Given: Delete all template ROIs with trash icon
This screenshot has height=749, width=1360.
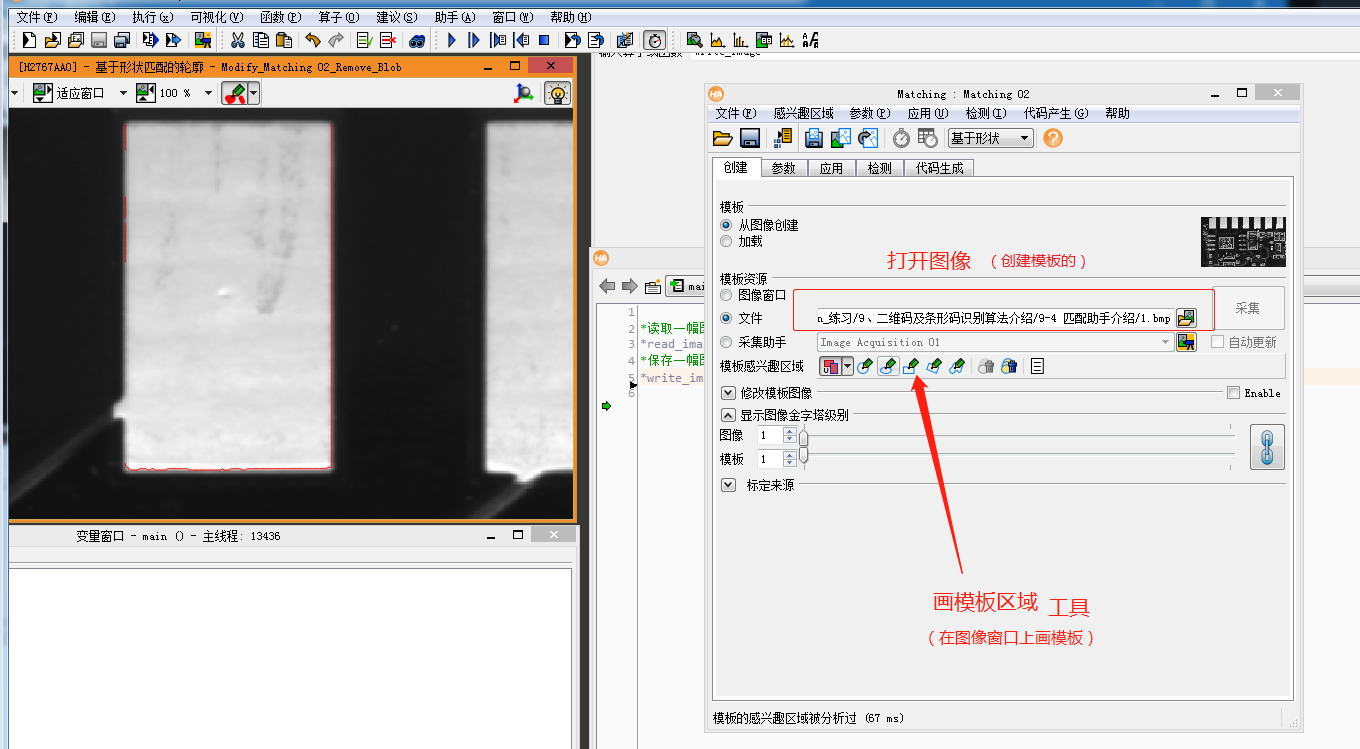Looking at the screenshot, I should tap(1011, 366).
